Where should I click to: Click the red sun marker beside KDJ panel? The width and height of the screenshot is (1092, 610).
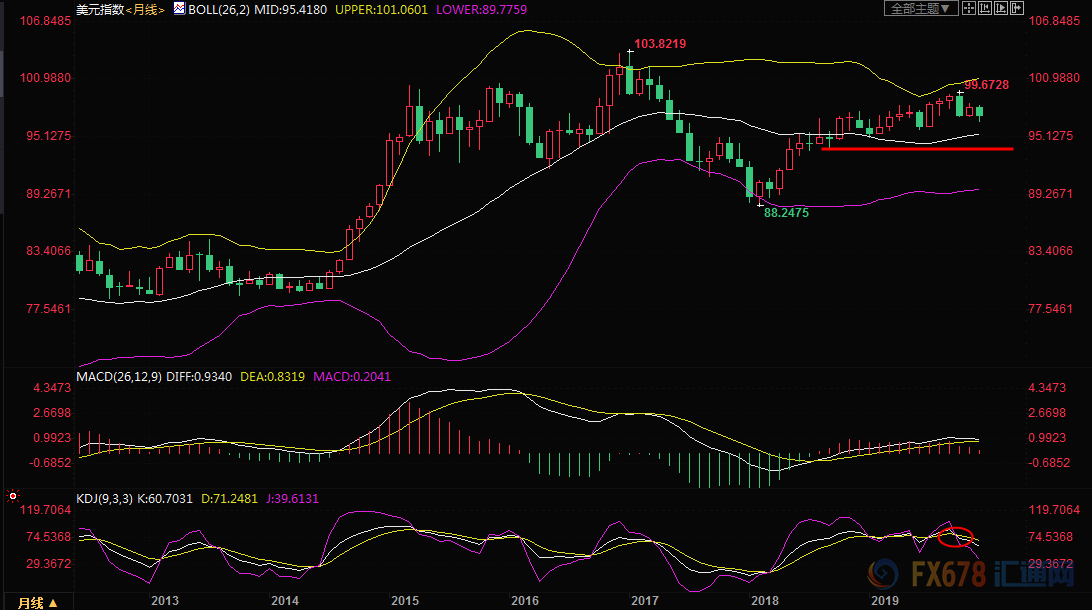click(12, 496)
